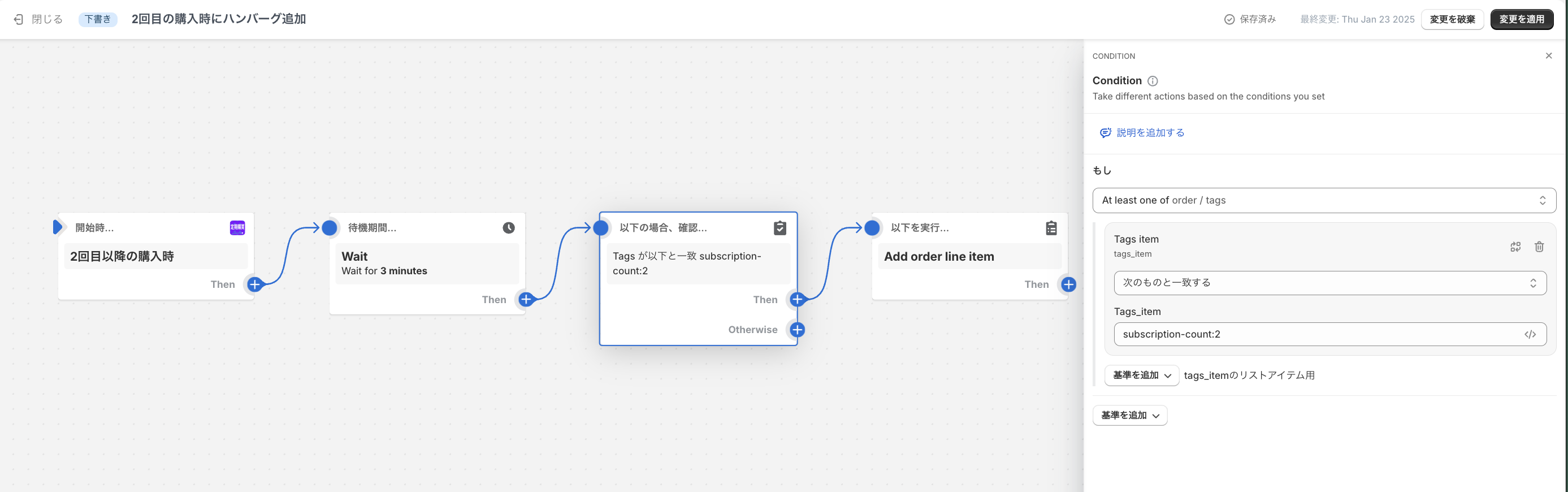The image size is (1568, 492).
Task: Click the purple app icon on trigger step
Action: coord(237,228)
